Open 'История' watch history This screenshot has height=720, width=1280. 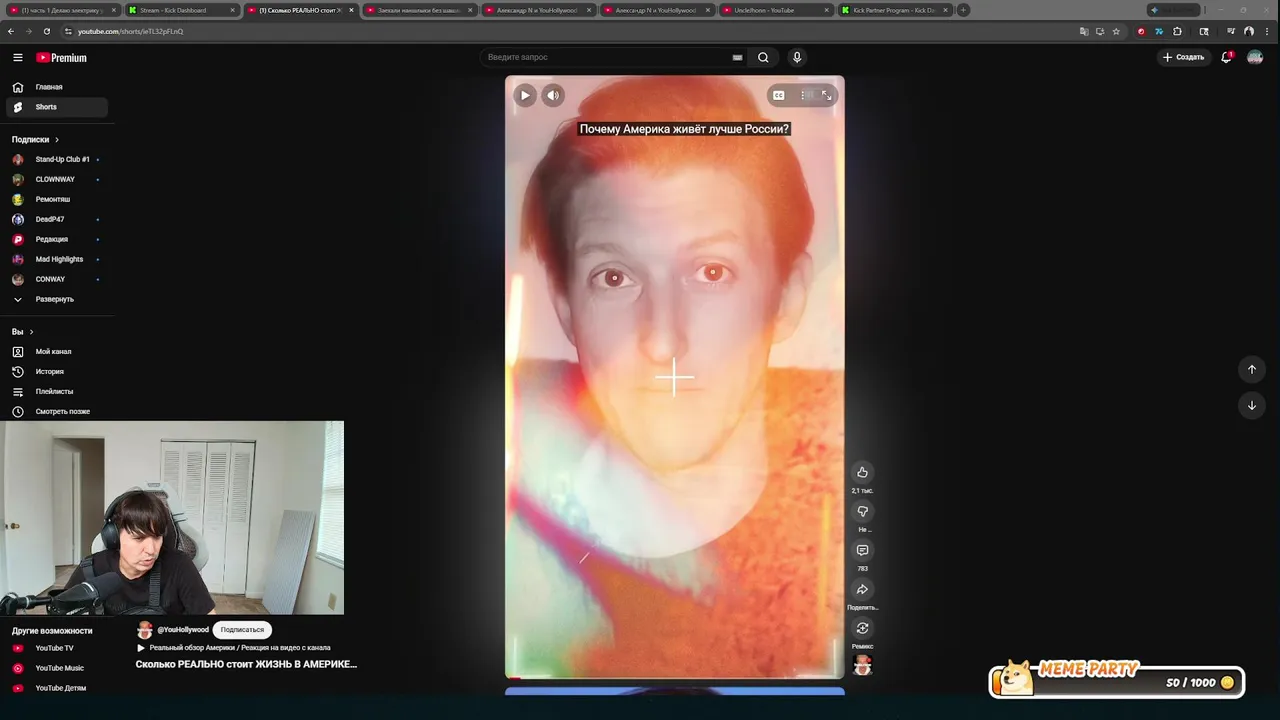(56, 371)
